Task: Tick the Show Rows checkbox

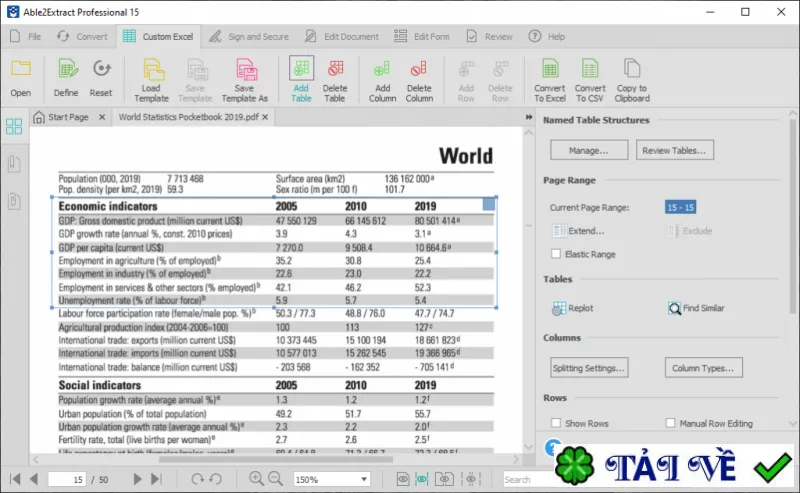Action: coord(556,423)
